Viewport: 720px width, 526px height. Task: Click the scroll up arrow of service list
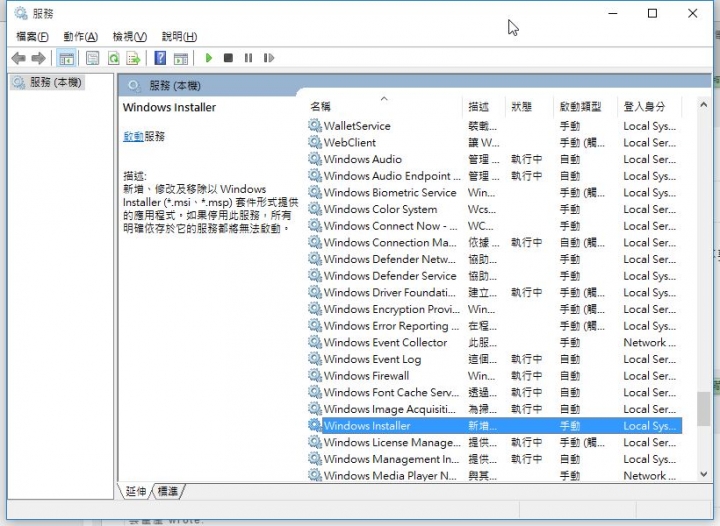coord(703,105)
